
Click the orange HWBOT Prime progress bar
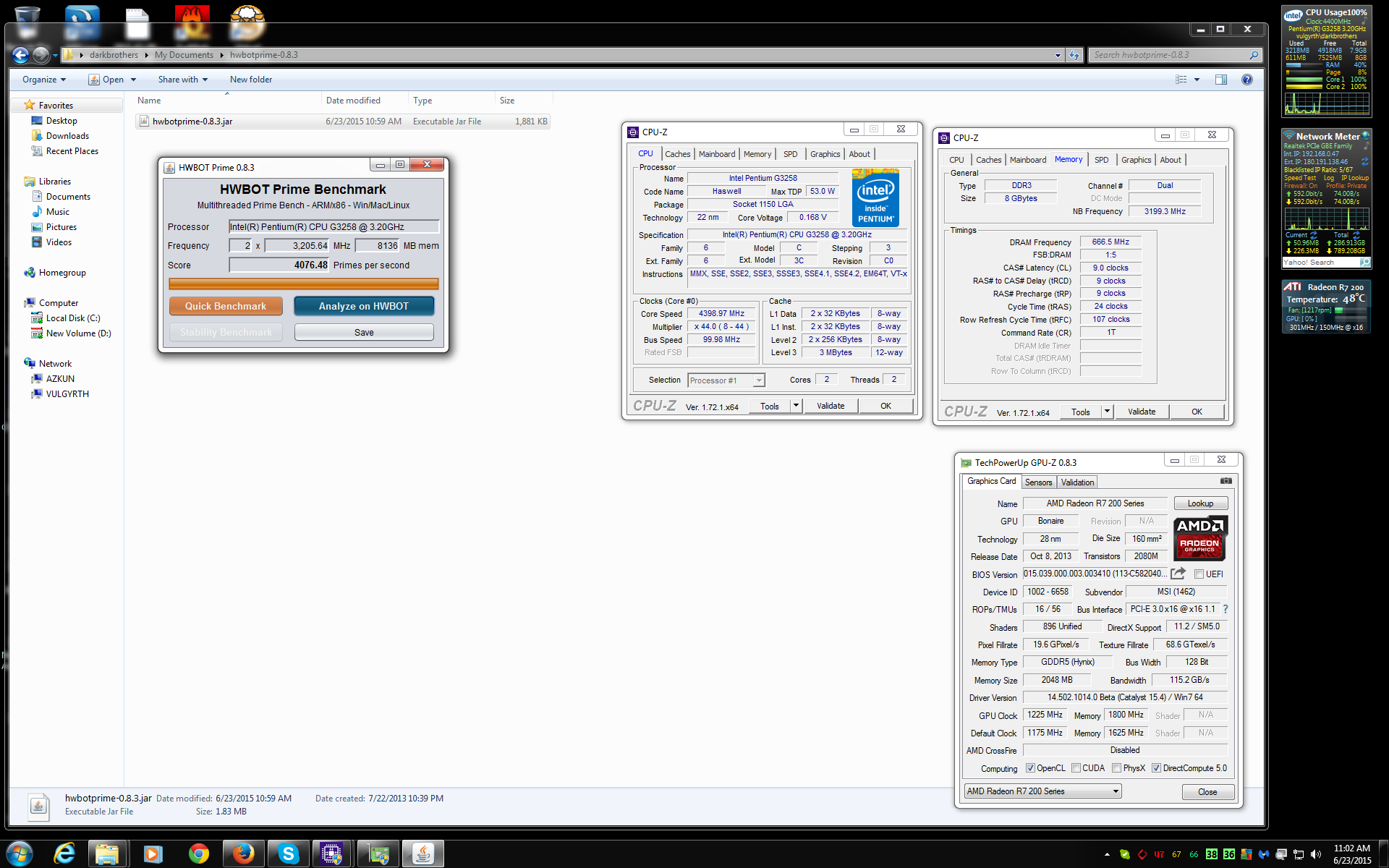click(x=304, y=284)
